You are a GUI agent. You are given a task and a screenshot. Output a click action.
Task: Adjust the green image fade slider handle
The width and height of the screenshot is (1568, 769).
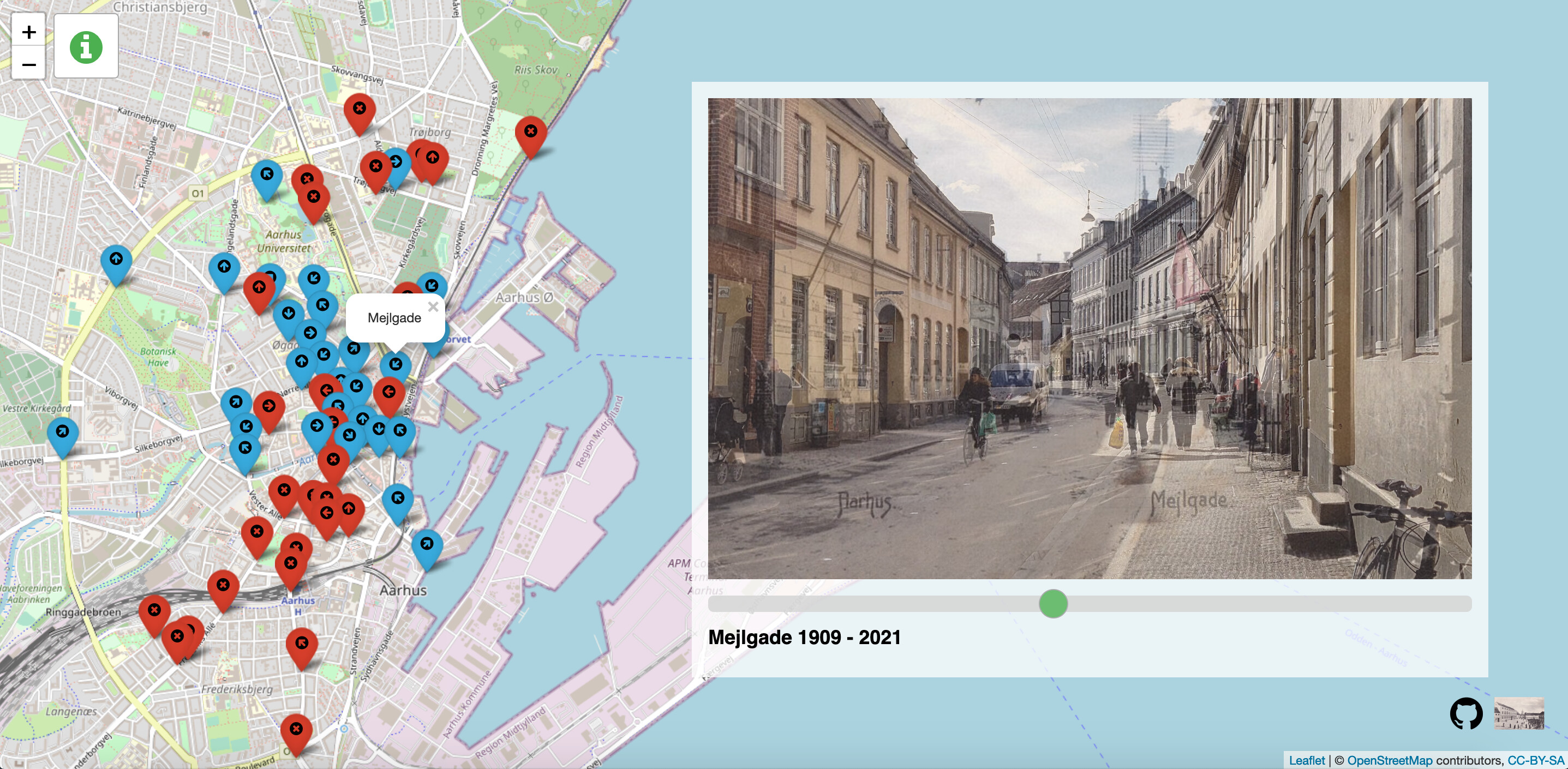pos(1053,604)
